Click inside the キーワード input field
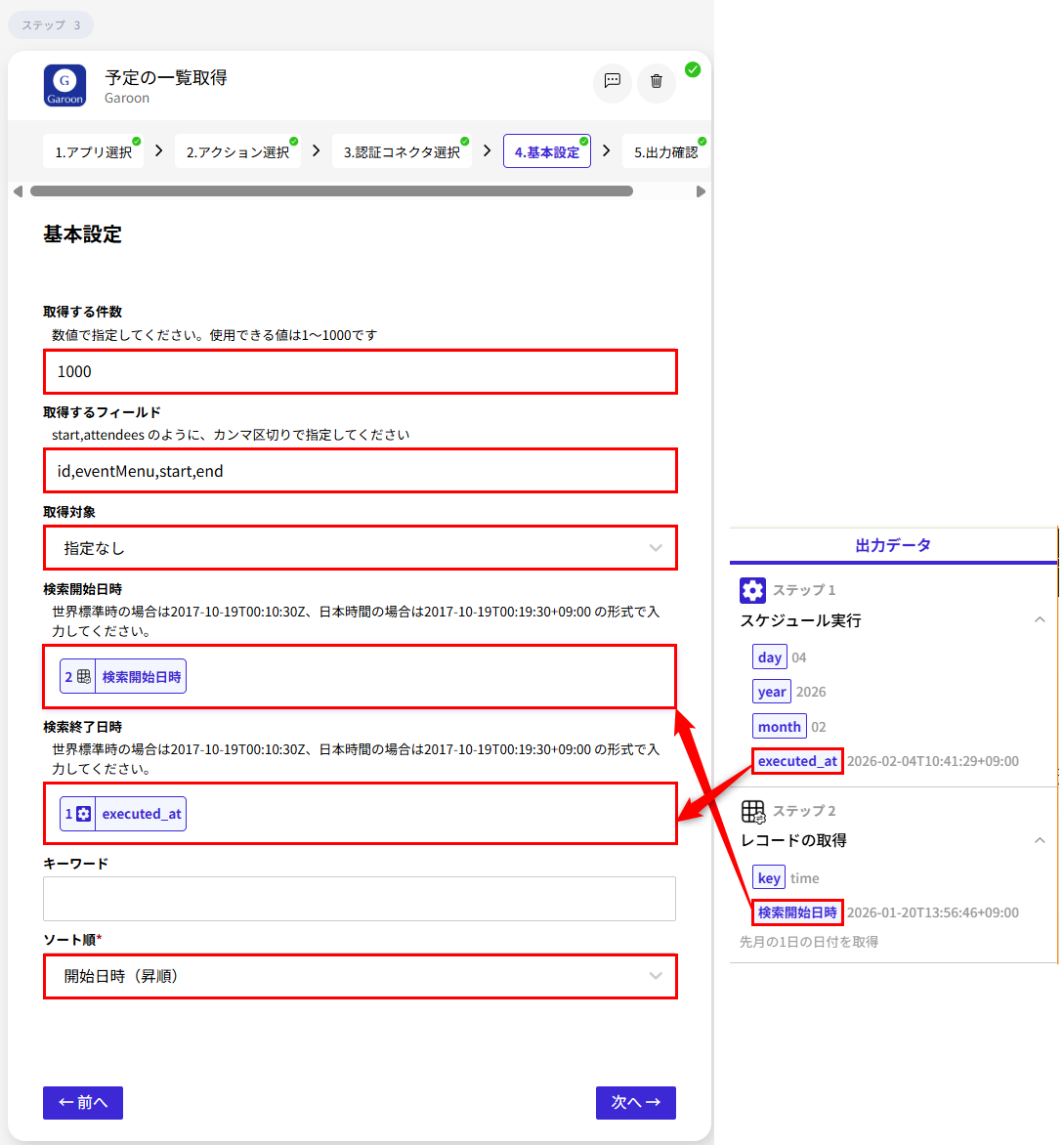1064x1145 pixels. pyautogui.click(x=360, y=899)
